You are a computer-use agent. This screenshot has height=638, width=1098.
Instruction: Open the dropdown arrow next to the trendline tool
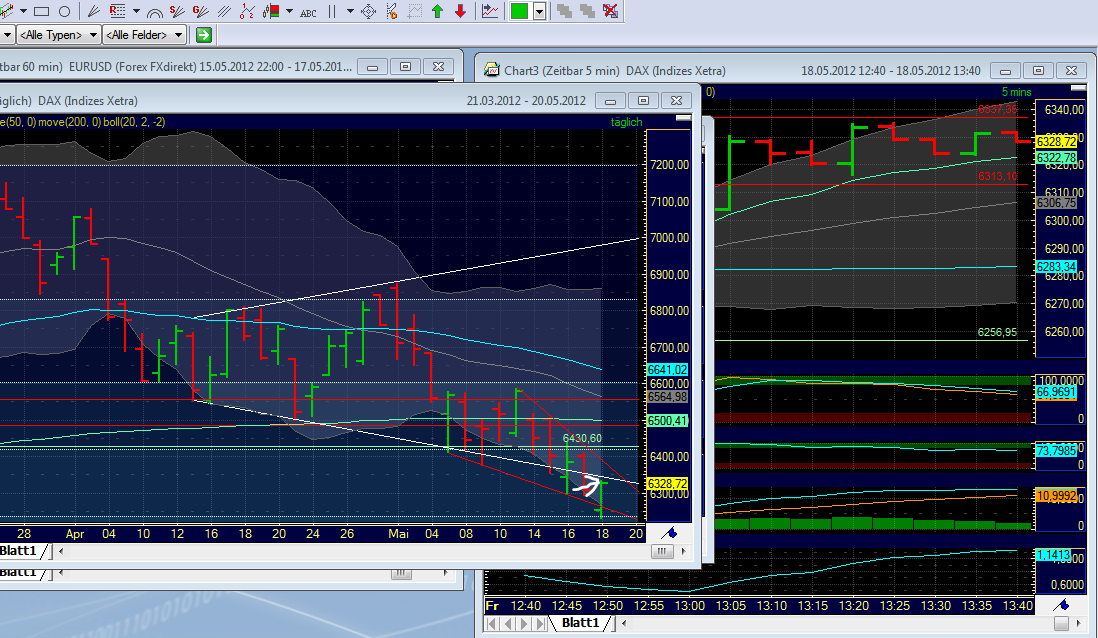tap(134, 11)
